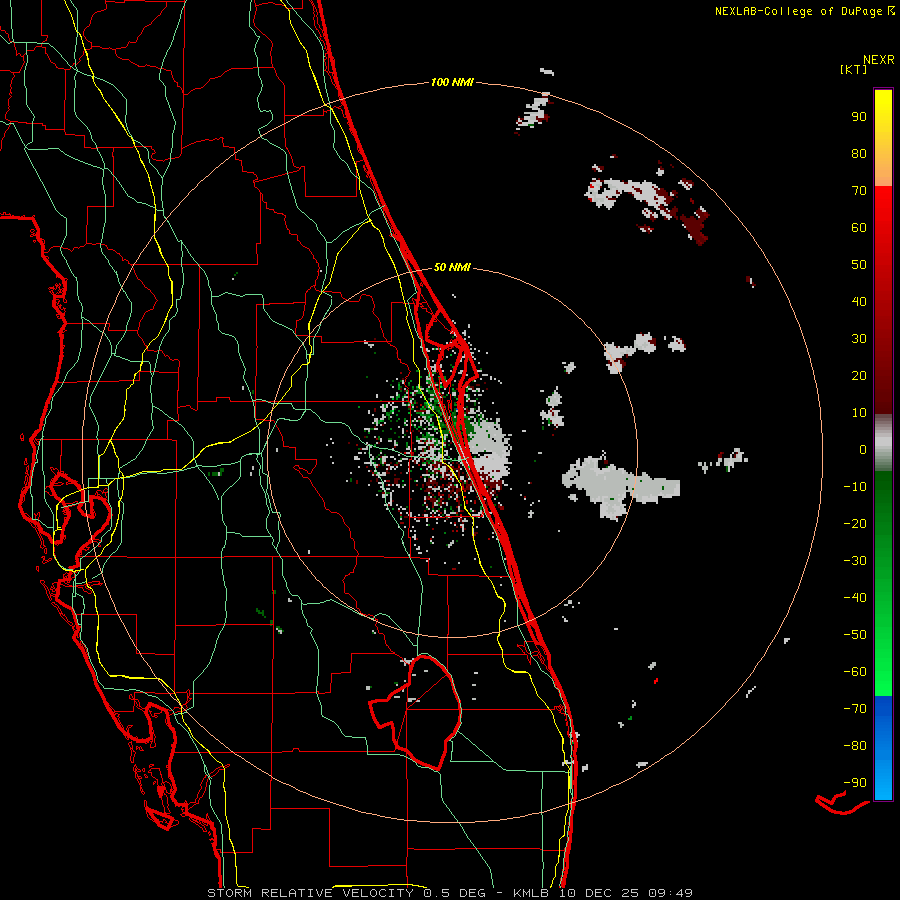The width and height of the screenshot is (900, 900).
Task: Click the positive 50 scale label
Action: (859, 265)
